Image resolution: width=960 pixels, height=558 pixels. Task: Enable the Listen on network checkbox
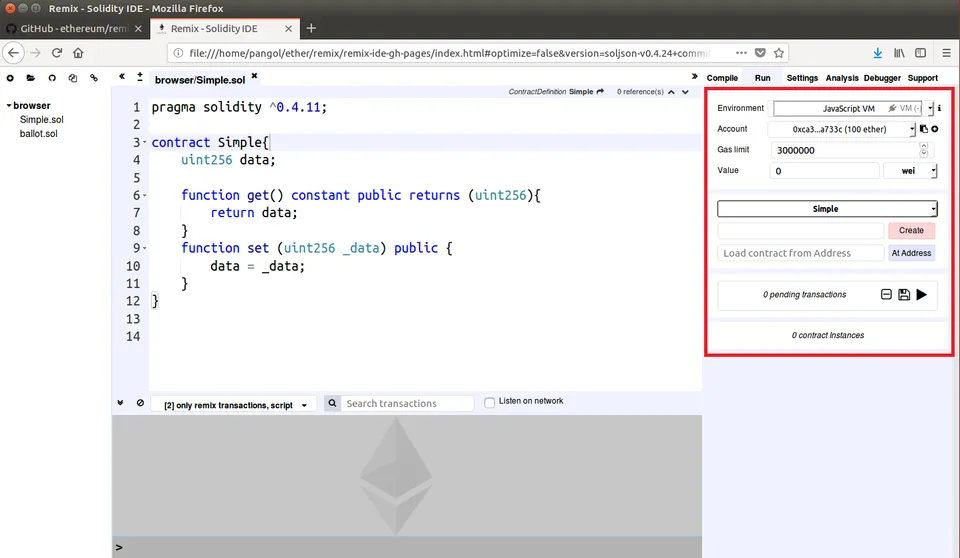(489, 402)
